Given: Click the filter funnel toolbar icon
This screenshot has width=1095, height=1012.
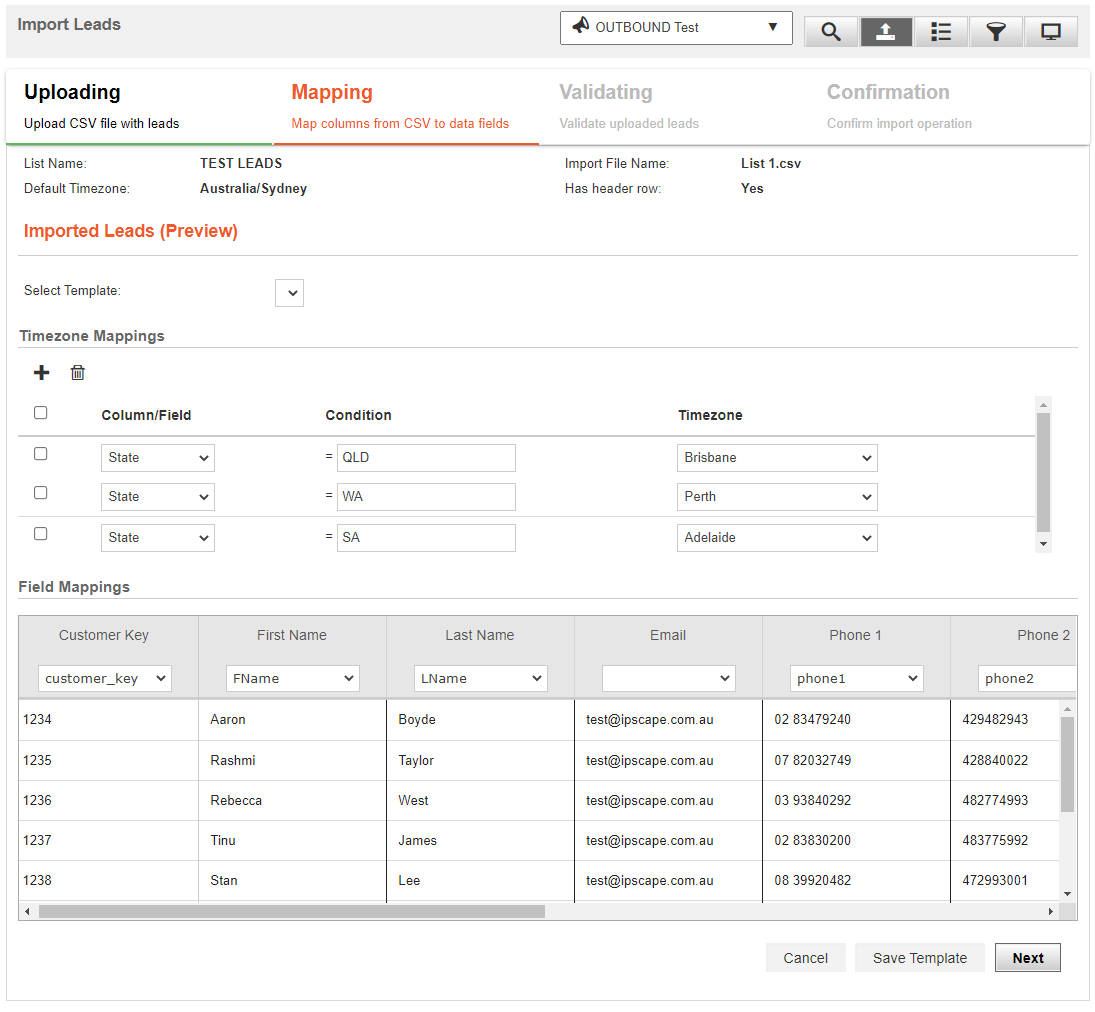Looking at the screenshot, I should pyautogui.click(x=996, y=31).
